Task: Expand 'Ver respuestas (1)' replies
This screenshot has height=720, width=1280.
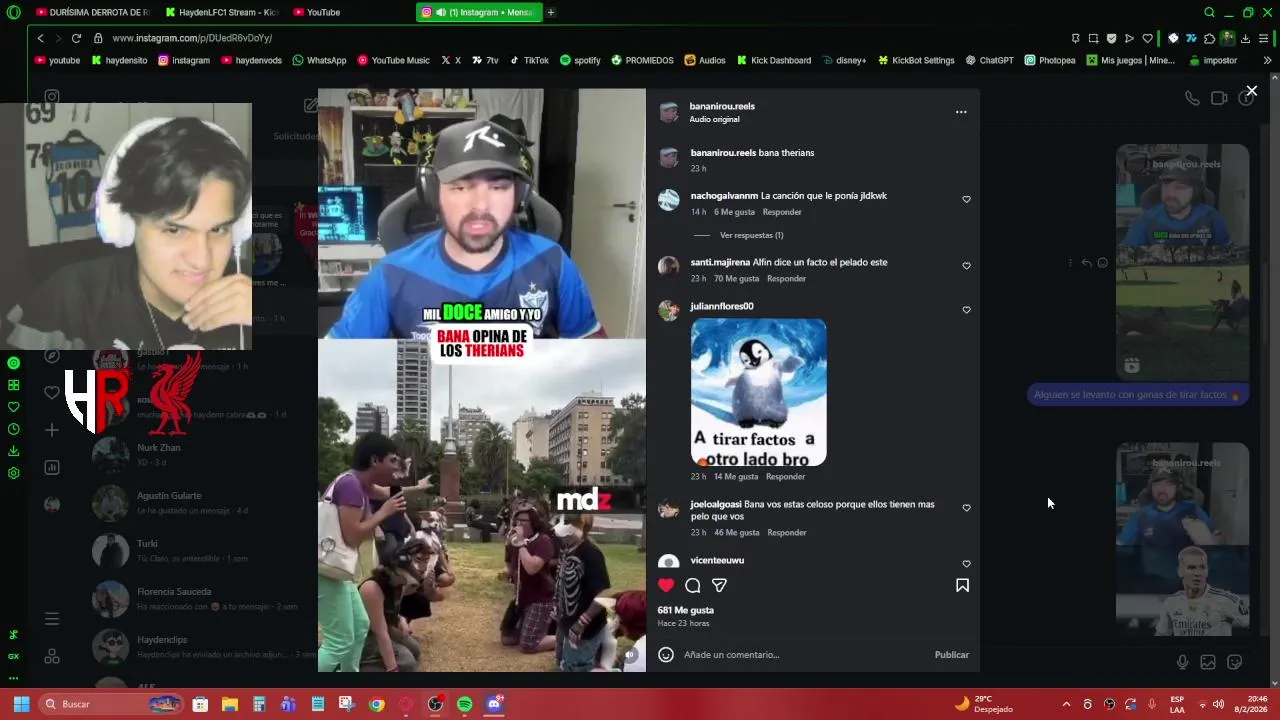Action: (x=751, y=235)
